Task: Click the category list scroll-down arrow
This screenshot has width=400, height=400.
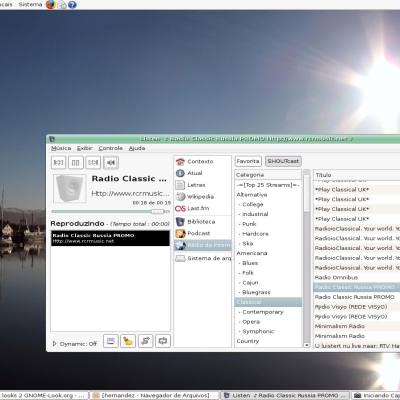Action: 307,345
